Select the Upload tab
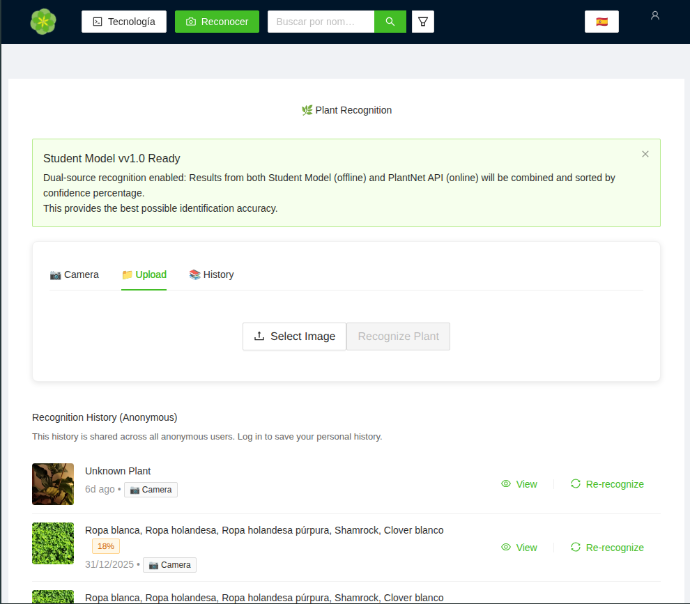This screenshot has width=690, height=604. pyautogui.click(x=144, y=275)
